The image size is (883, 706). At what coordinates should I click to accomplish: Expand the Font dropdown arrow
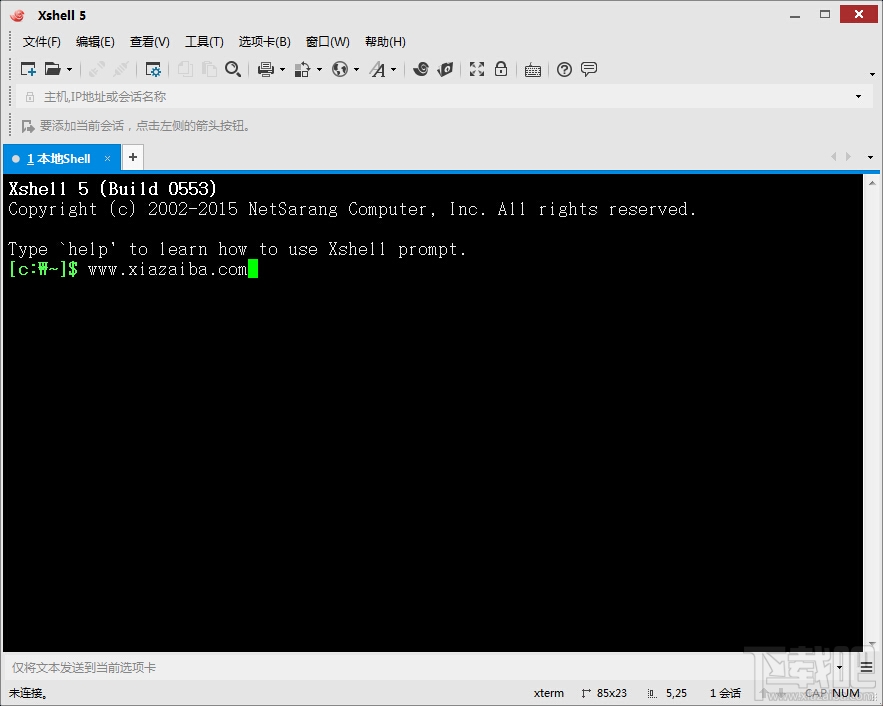click(393, 70)
